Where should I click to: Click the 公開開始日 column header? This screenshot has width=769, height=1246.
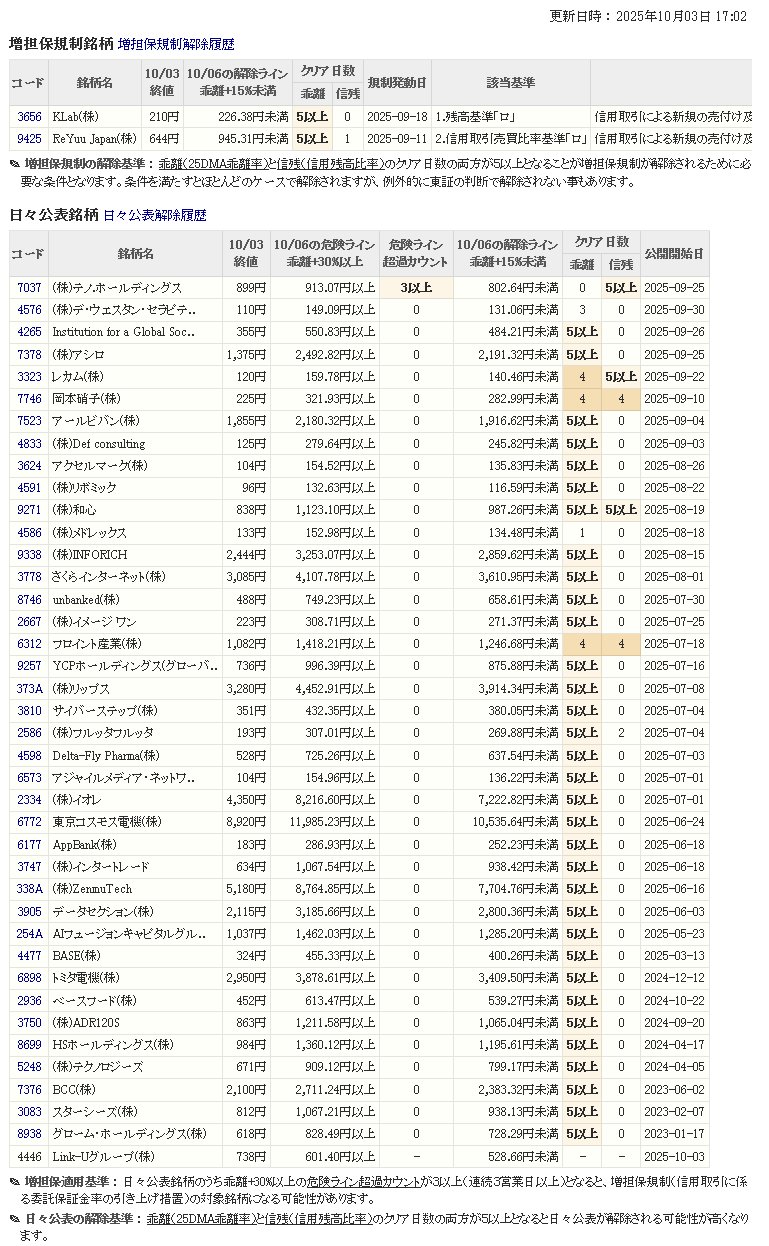(673, 254)
